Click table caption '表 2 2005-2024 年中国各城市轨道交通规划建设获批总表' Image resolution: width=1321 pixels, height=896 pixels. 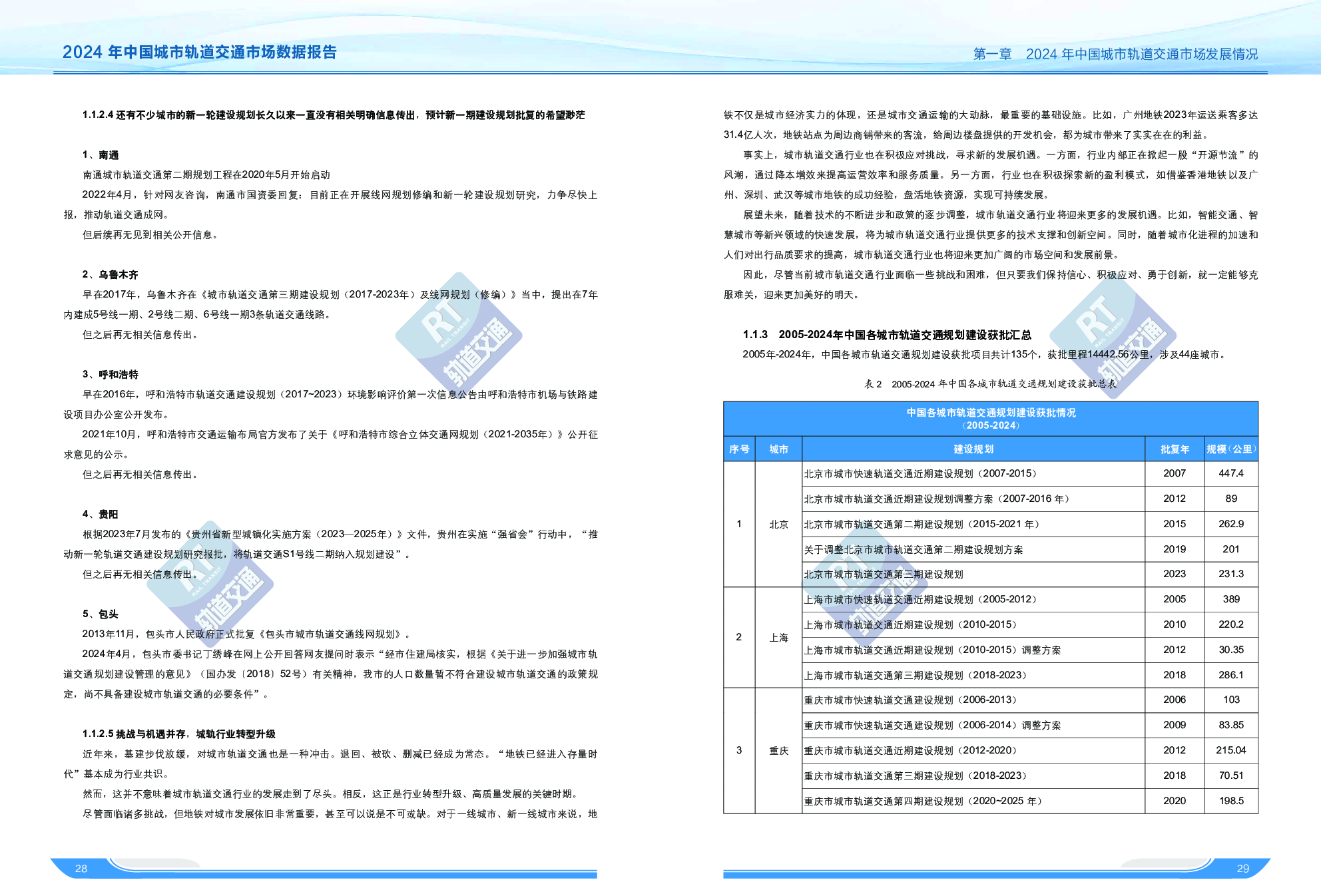coord(991,384)
